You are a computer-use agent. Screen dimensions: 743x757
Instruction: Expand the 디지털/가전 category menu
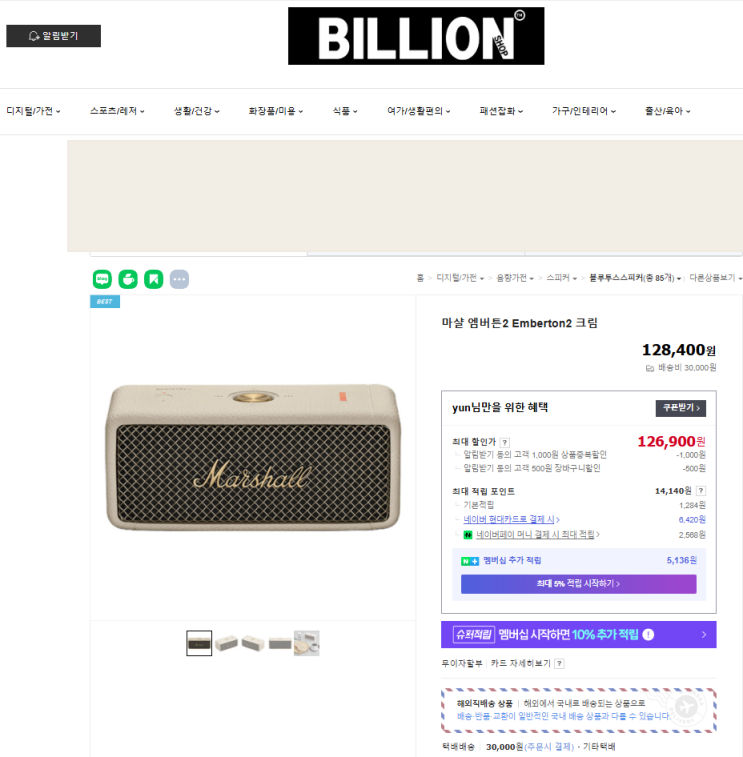(x=33, y=111)
